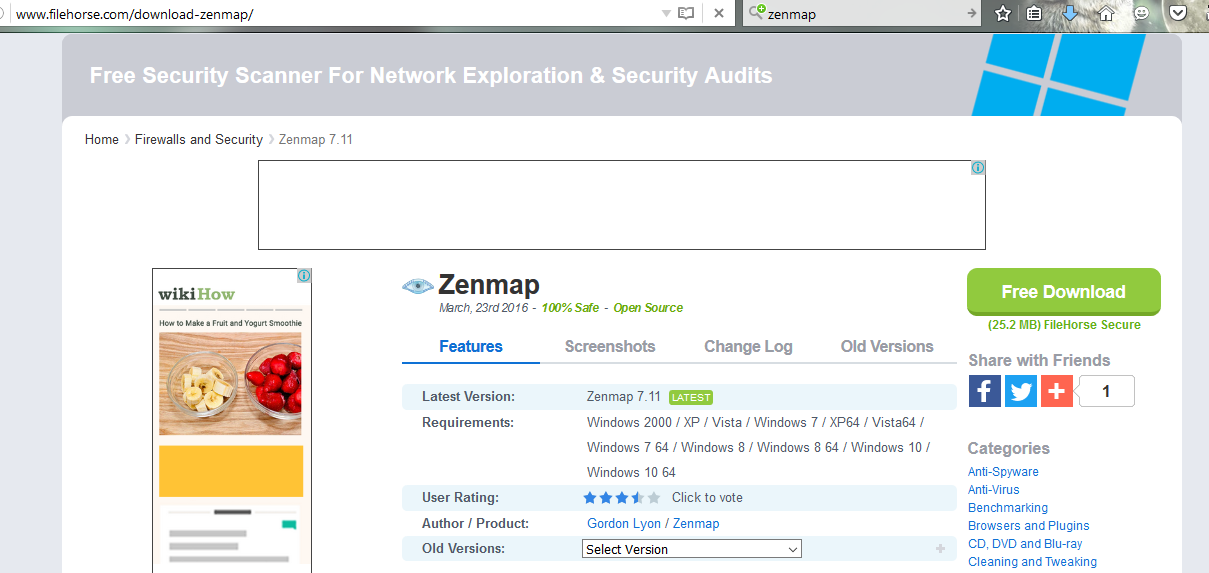This screenshot has height=573, width=1209.
Task: Show bookmarks list icon
Action: pyautogui.click(x=1035, y=13)
